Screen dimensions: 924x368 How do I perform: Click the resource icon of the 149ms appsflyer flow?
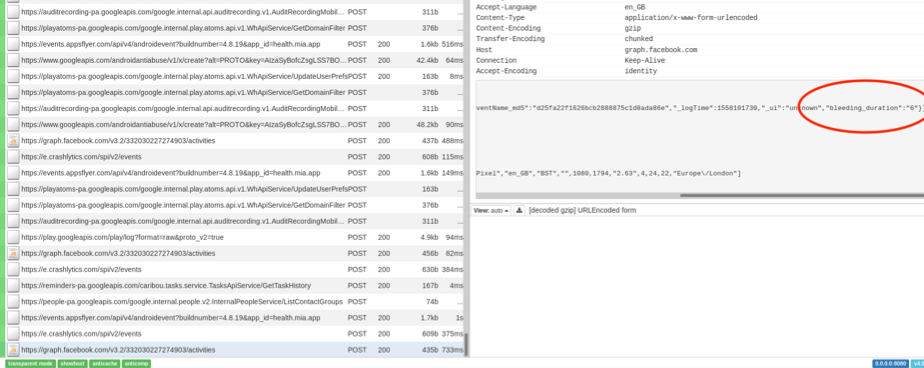tap(13, 173)
